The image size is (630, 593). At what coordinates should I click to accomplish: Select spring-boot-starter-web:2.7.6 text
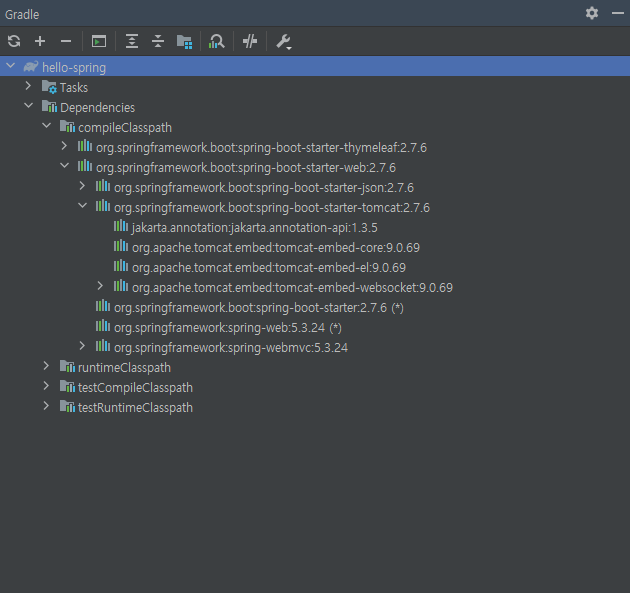pos(246,168)
